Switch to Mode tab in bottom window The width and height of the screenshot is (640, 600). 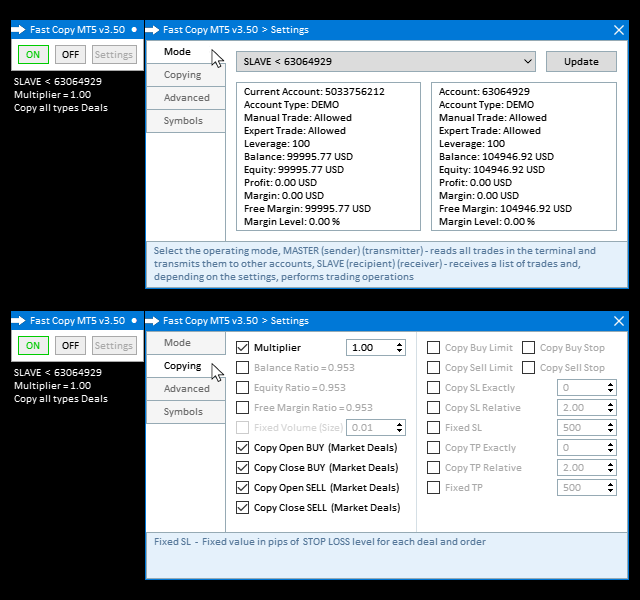[185, 343]
